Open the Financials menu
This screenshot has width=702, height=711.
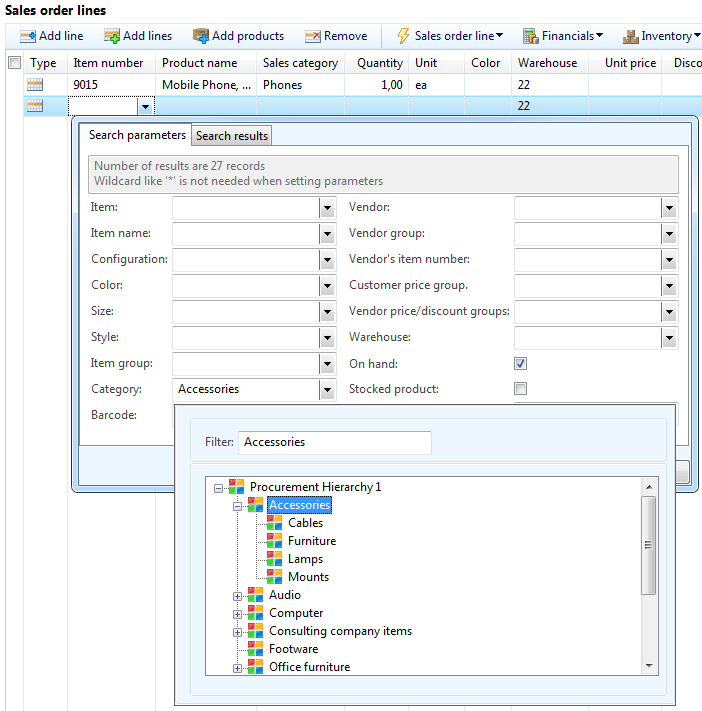572,36
